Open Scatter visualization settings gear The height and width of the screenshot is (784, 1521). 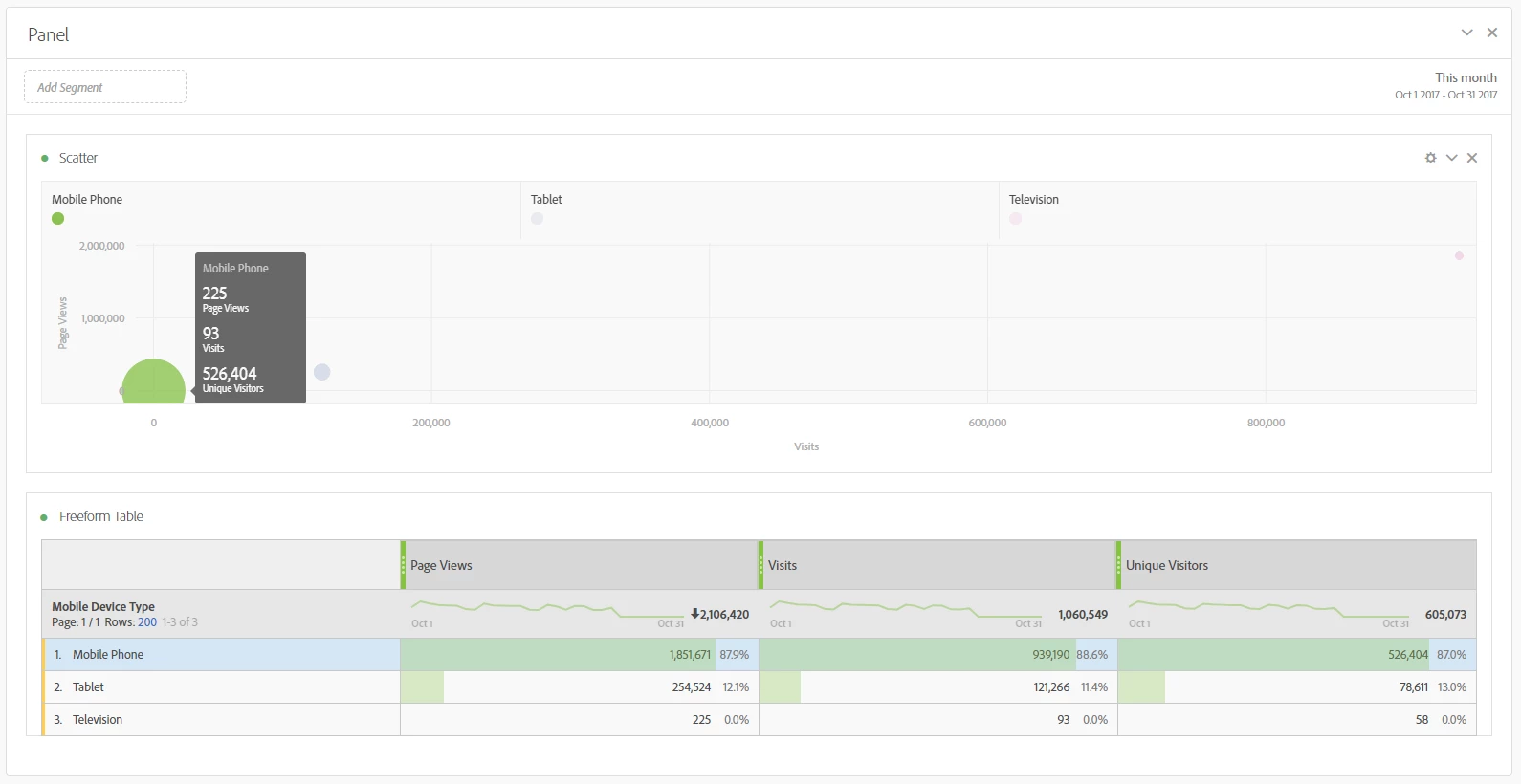[x=1430, y=158]
